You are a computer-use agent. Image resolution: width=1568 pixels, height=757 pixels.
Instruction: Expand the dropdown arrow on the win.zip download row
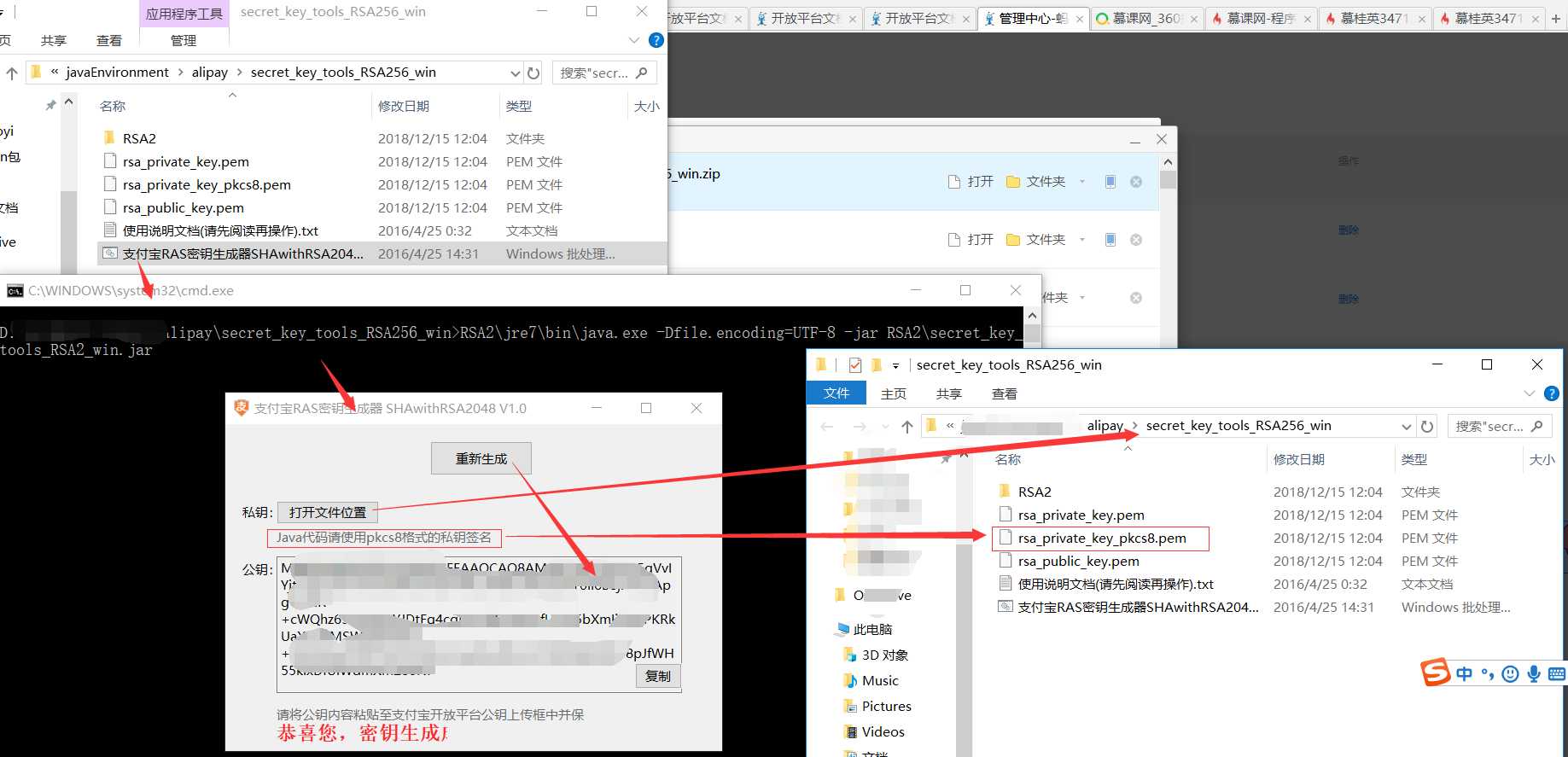click(1082, 182)
